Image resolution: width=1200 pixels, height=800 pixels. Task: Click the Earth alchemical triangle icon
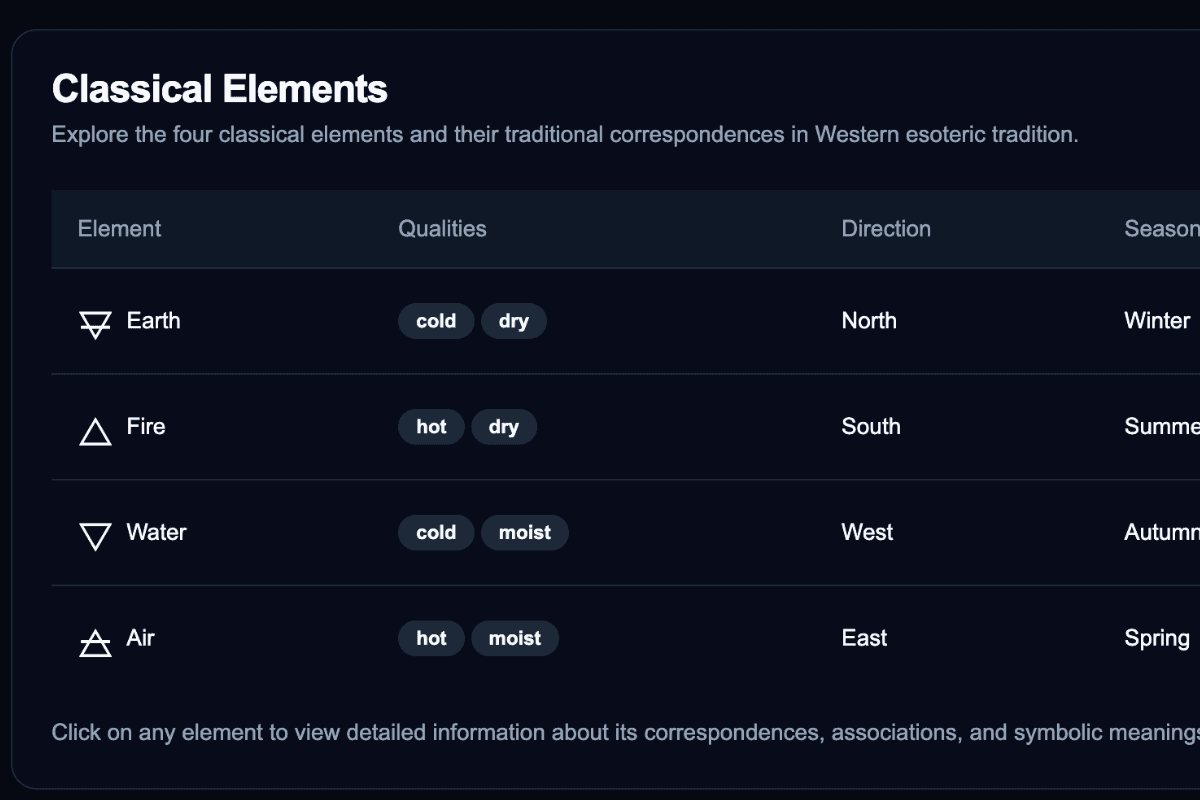tap(95, 323)
